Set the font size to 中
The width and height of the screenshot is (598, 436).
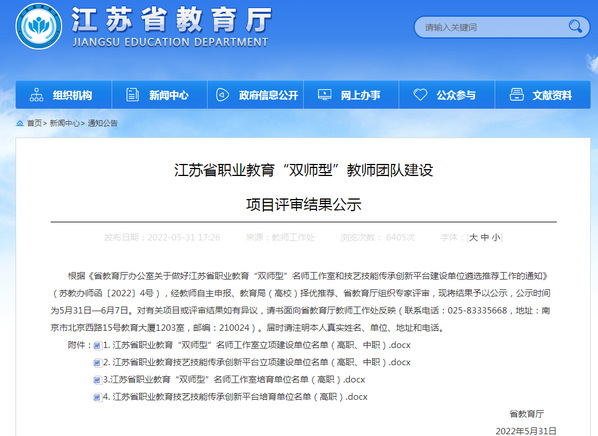pyautogui.click(x=485, y=238)
